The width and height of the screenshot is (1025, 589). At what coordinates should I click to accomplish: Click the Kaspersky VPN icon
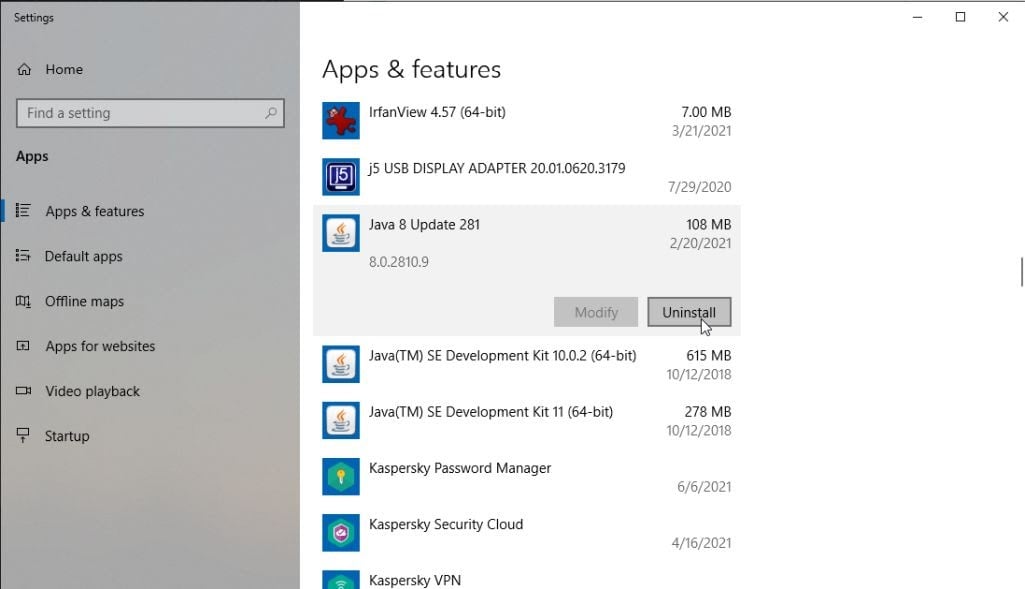click(341, 580)
